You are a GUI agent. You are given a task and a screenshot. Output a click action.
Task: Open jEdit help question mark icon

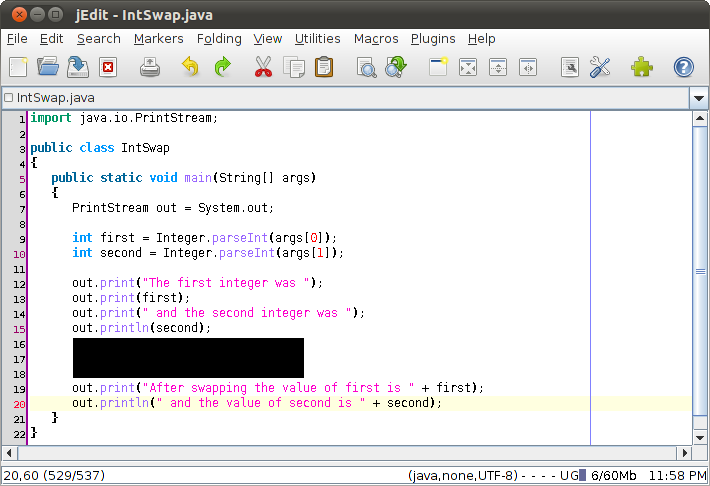(683, 67)
